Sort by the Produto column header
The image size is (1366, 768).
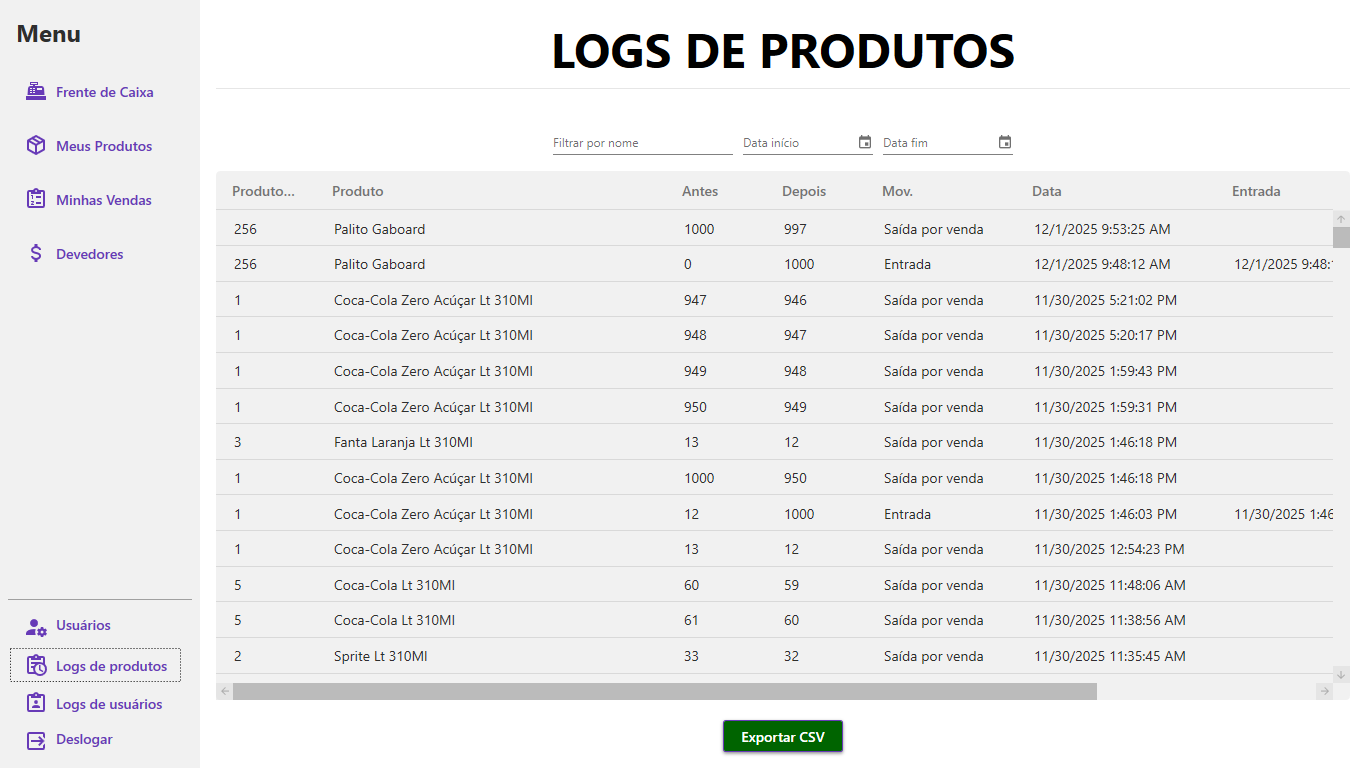click(x=358, y=191)
